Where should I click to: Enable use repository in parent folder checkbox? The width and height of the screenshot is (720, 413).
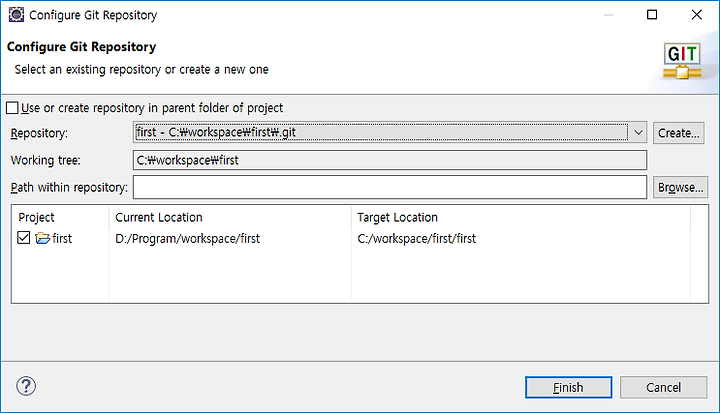click(12, 108)
